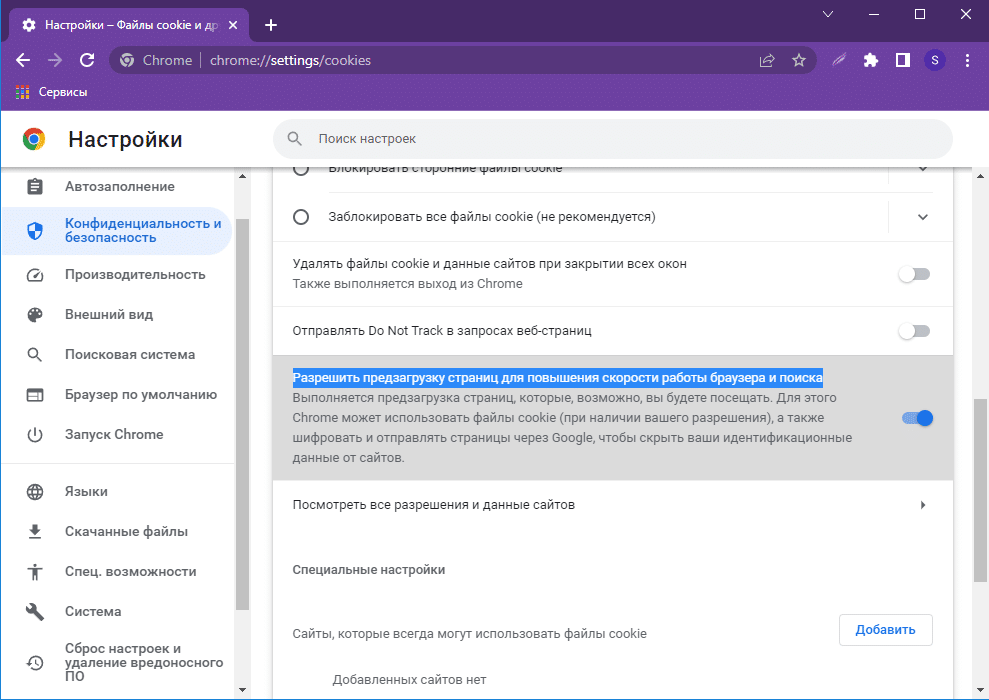
Task: Go back with the back arrow
Action: tap(23, 60)
